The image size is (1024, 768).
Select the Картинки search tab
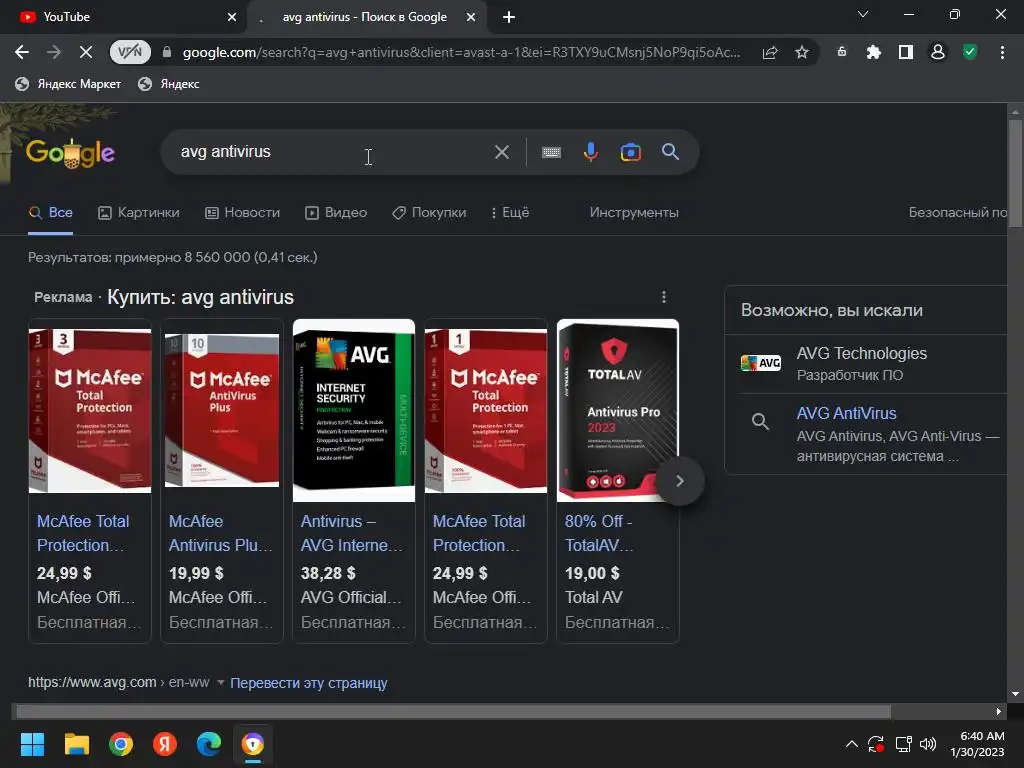(138, 213)
